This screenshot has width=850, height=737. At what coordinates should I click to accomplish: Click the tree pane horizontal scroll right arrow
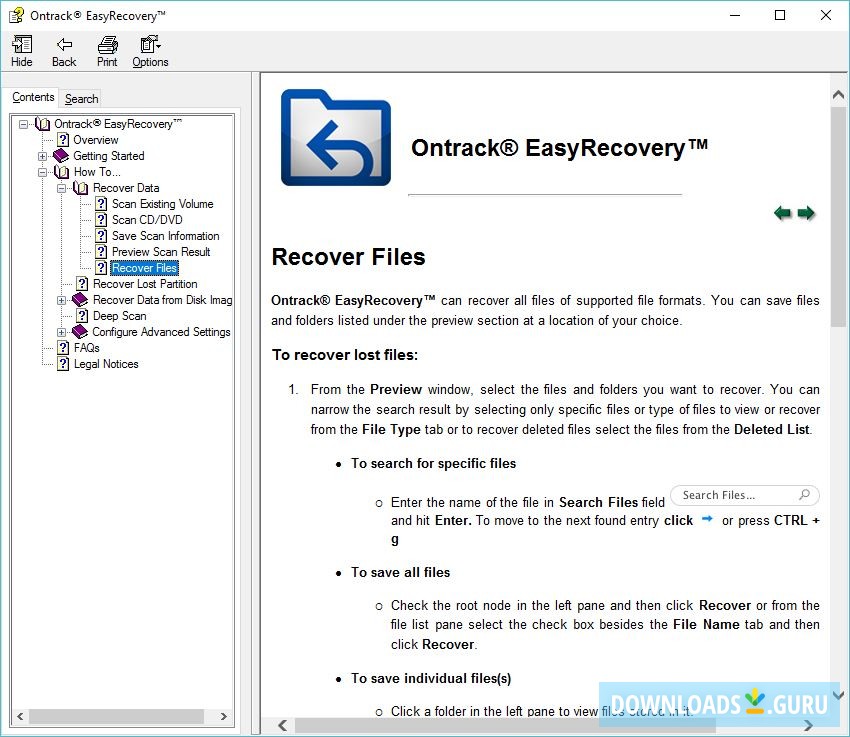click(223, 716)
